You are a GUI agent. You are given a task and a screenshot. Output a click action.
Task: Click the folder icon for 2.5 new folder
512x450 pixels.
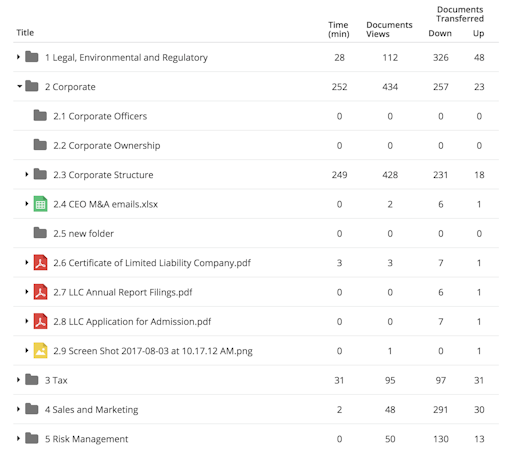click(40, 233)
